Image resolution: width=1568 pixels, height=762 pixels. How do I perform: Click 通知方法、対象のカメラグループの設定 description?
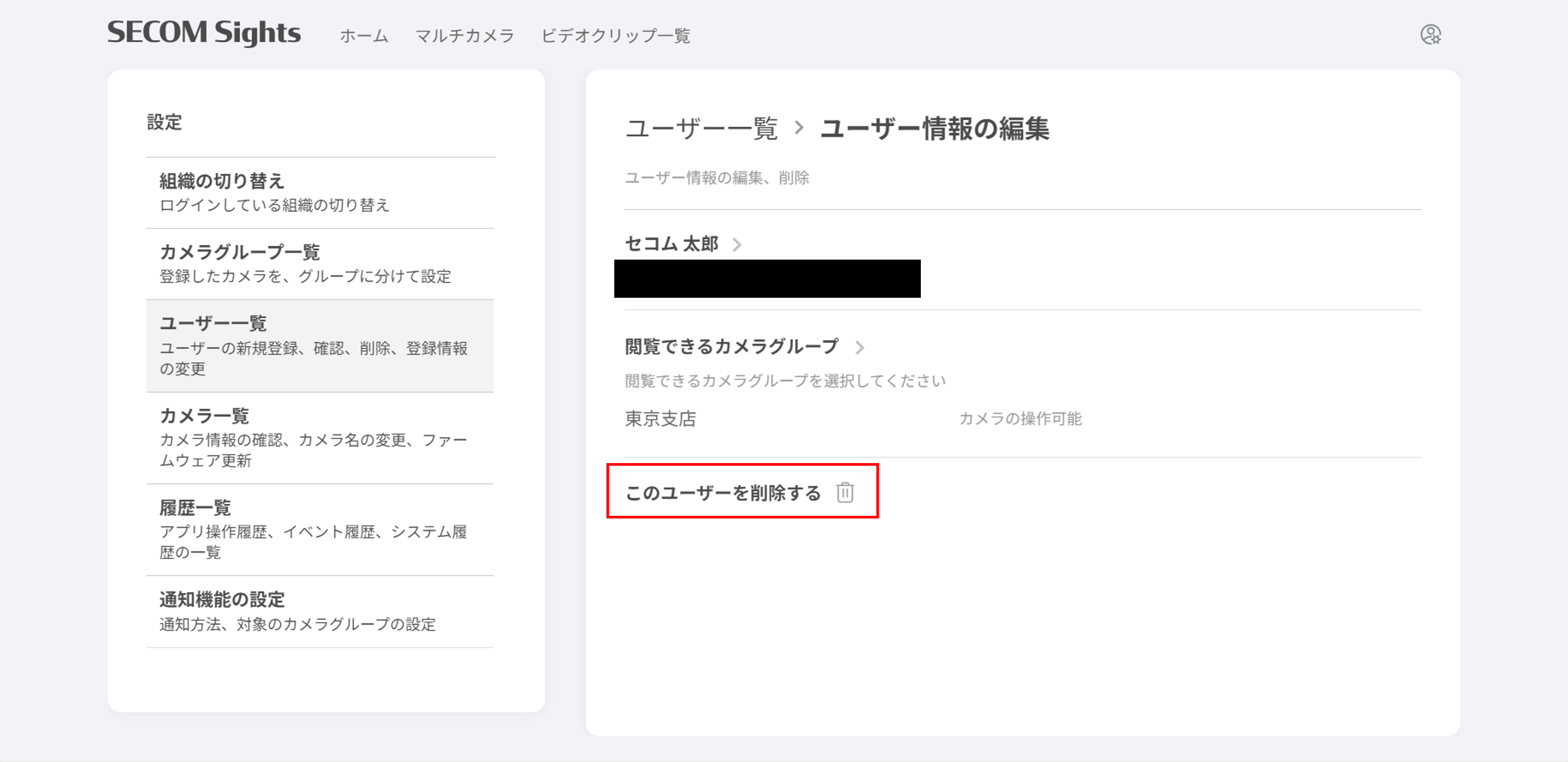point(298,625)
